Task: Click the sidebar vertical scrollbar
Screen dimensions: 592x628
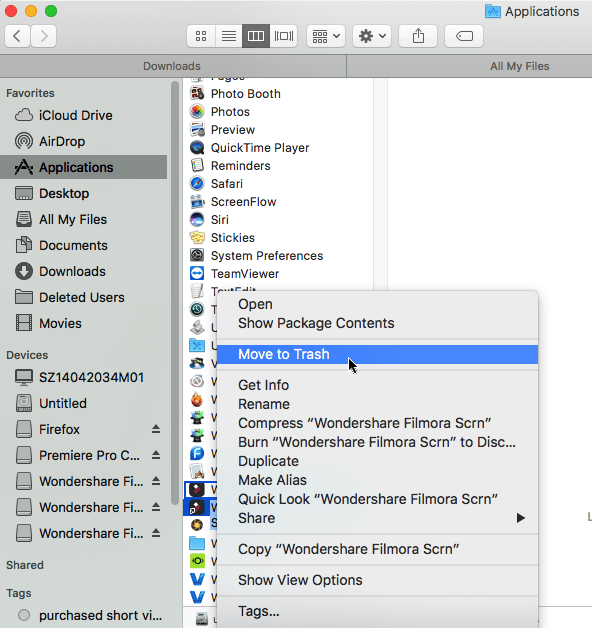Action: tap(175, 292)
